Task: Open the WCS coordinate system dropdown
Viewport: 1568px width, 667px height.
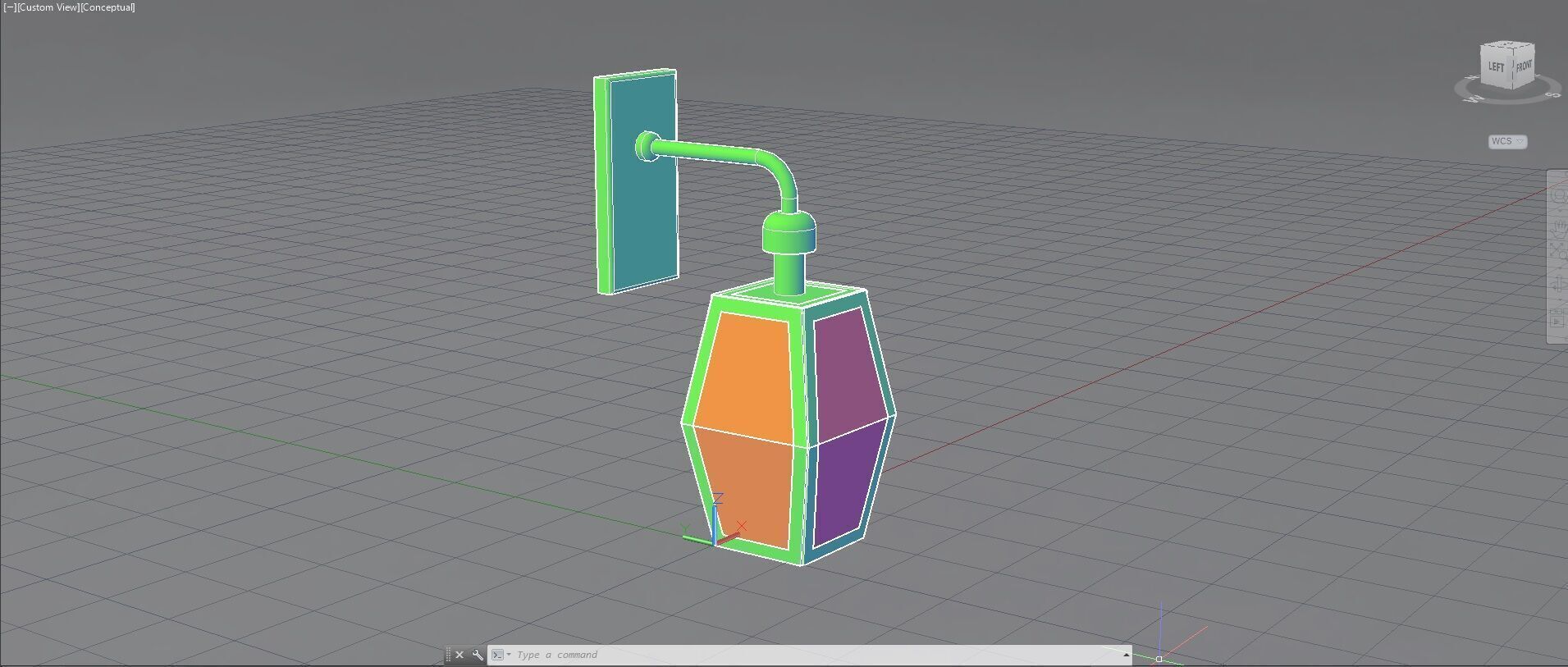Action: pos(1507,141)
